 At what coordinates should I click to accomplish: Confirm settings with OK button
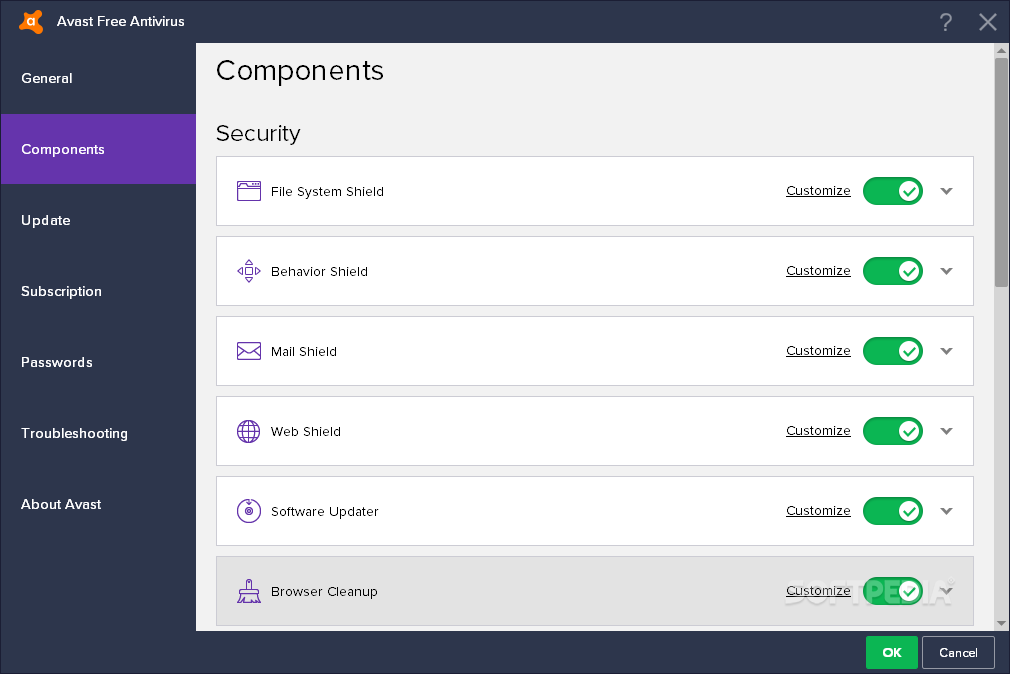tap(891, 653)
